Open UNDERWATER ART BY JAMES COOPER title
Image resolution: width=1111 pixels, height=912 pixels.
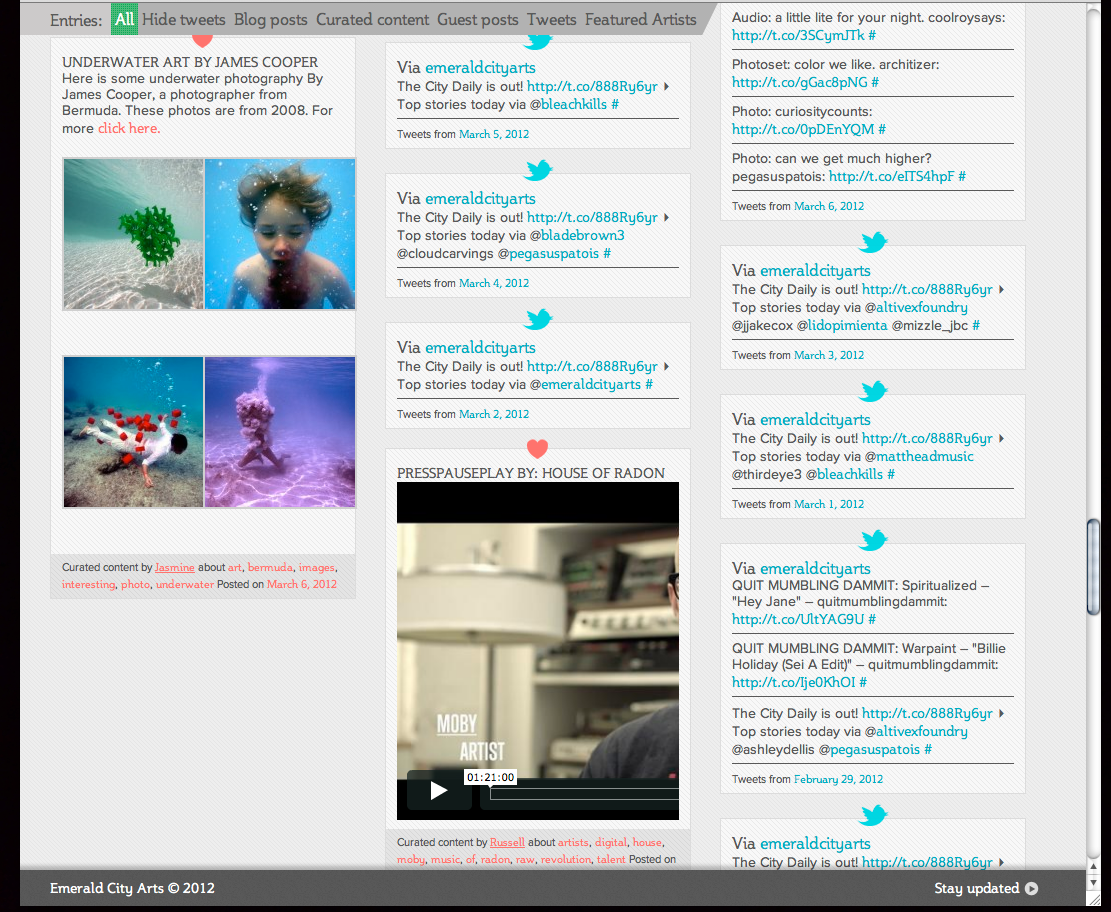(x=190, y=62)
